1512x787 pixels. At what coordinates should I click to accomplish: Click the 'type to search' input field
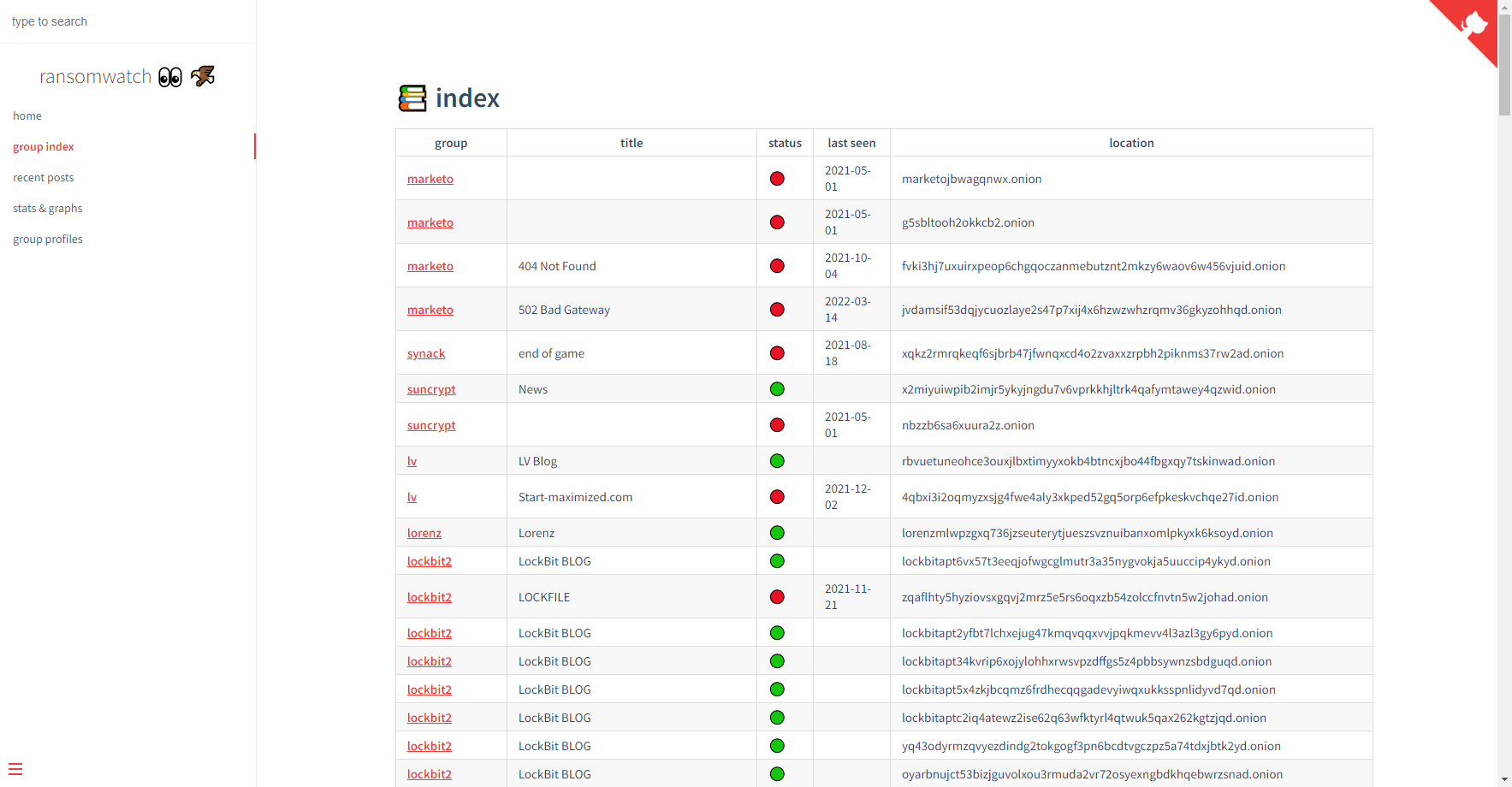tap(128, 21)
